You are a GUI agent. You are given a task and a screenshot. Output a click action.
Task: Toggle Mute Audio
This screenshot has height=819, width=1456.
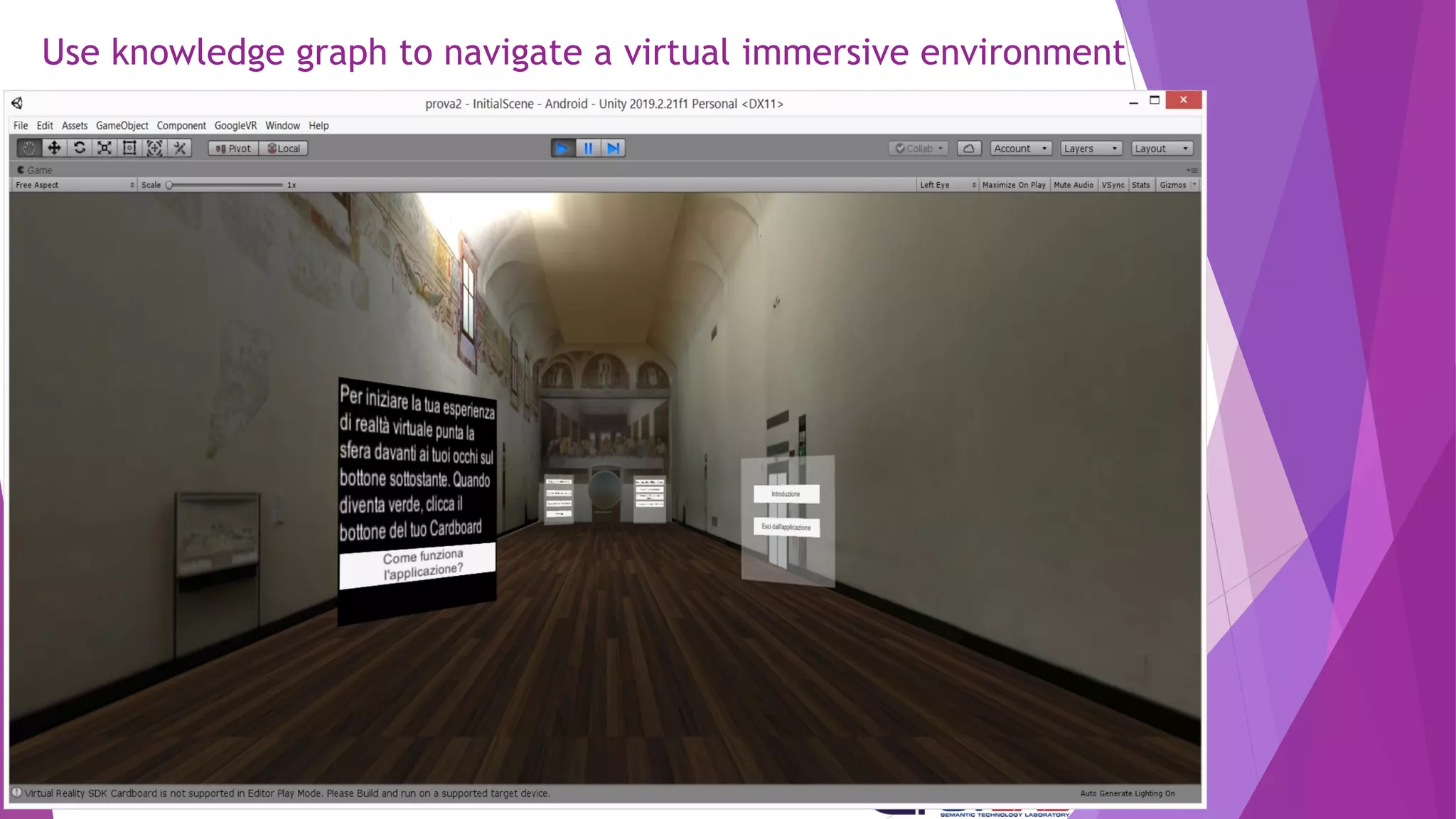pos(1074,185)
